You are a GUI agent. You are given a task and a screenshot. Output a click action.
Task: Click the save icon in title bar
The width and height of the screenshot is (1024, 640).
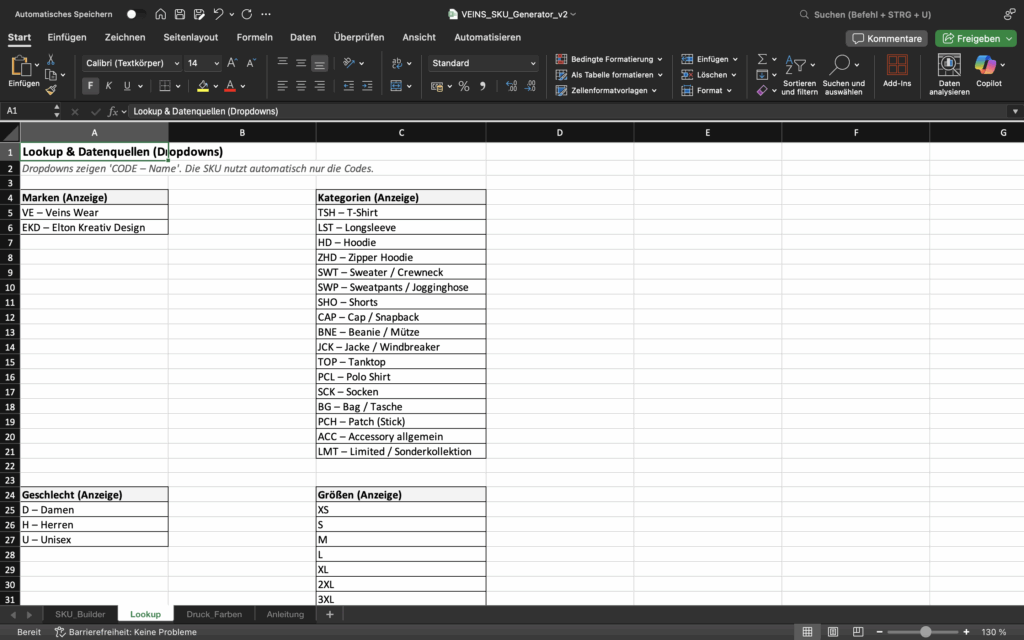[179, 14]
